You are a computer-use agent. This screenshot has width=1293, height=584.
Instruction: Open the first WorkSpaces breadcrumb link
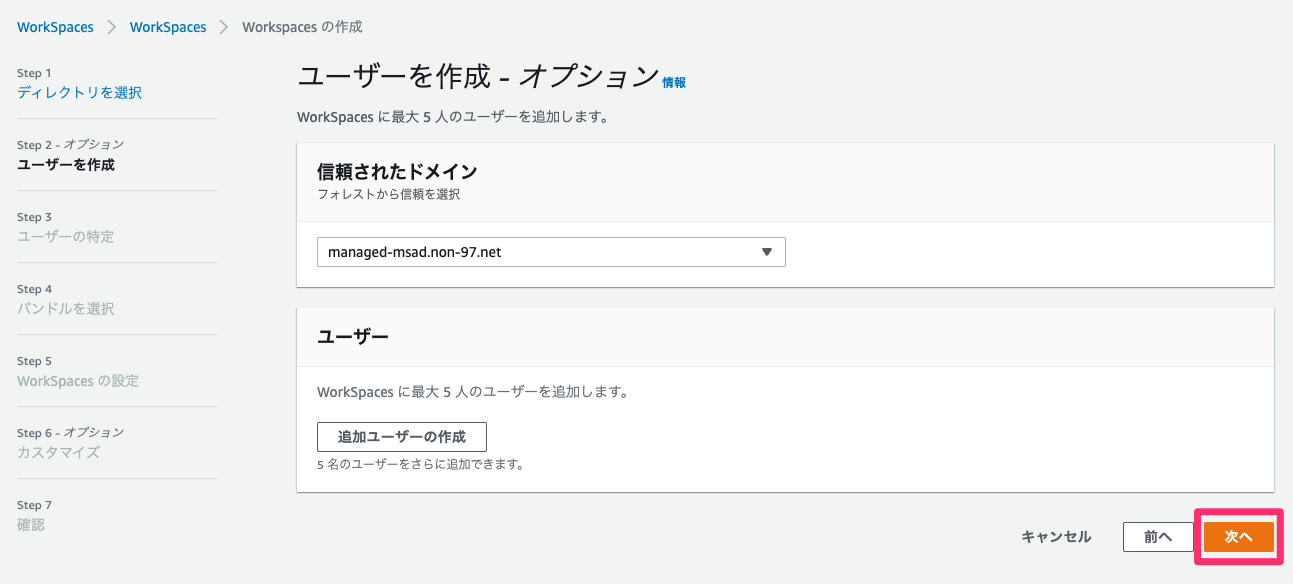pyautogui.click(x=55, y=27)
